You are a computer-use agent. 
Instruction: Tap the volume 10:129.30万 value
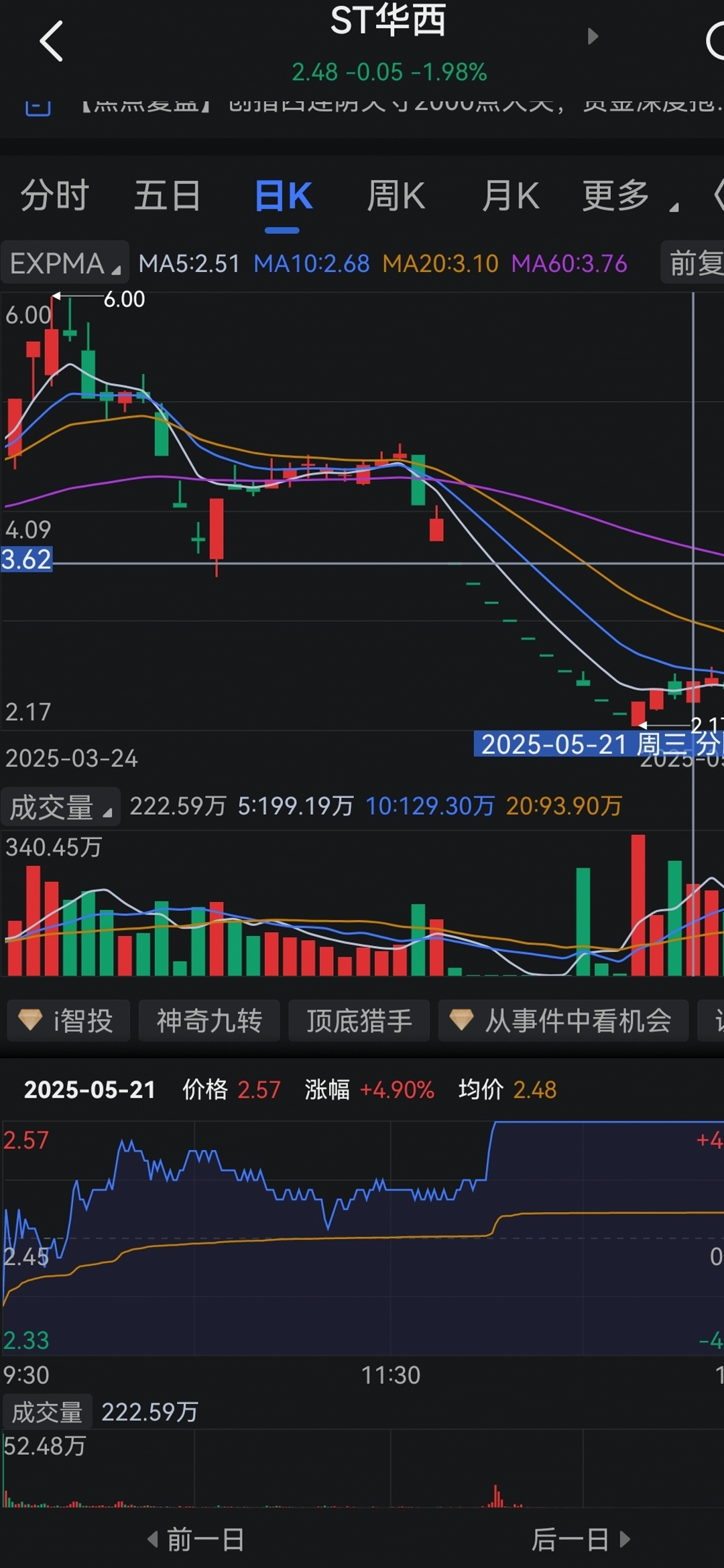[x=430, y=806]
